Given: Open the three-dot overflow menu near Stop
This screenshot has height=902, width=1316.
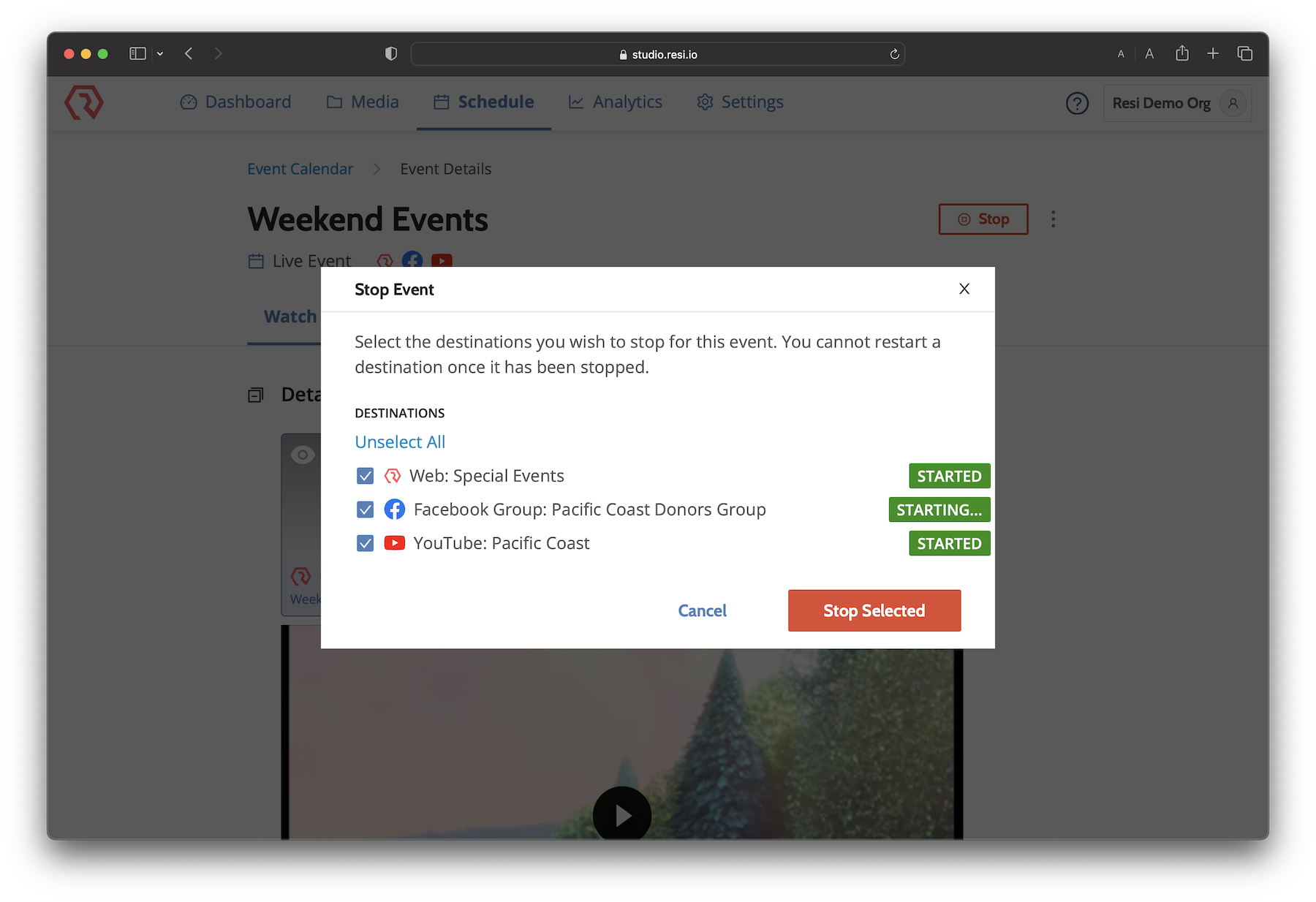Looking at the screenshot, I should coord(1054,219).
